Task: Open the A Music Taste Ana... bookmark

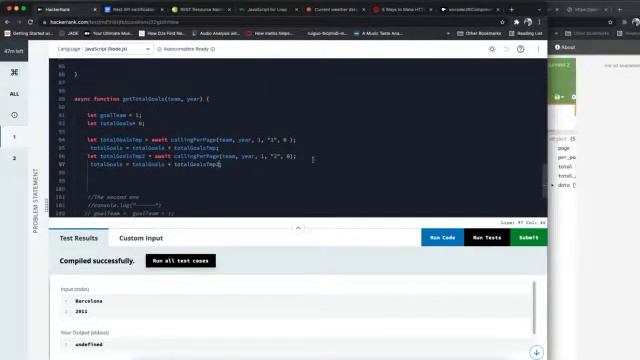Action: 379,33
